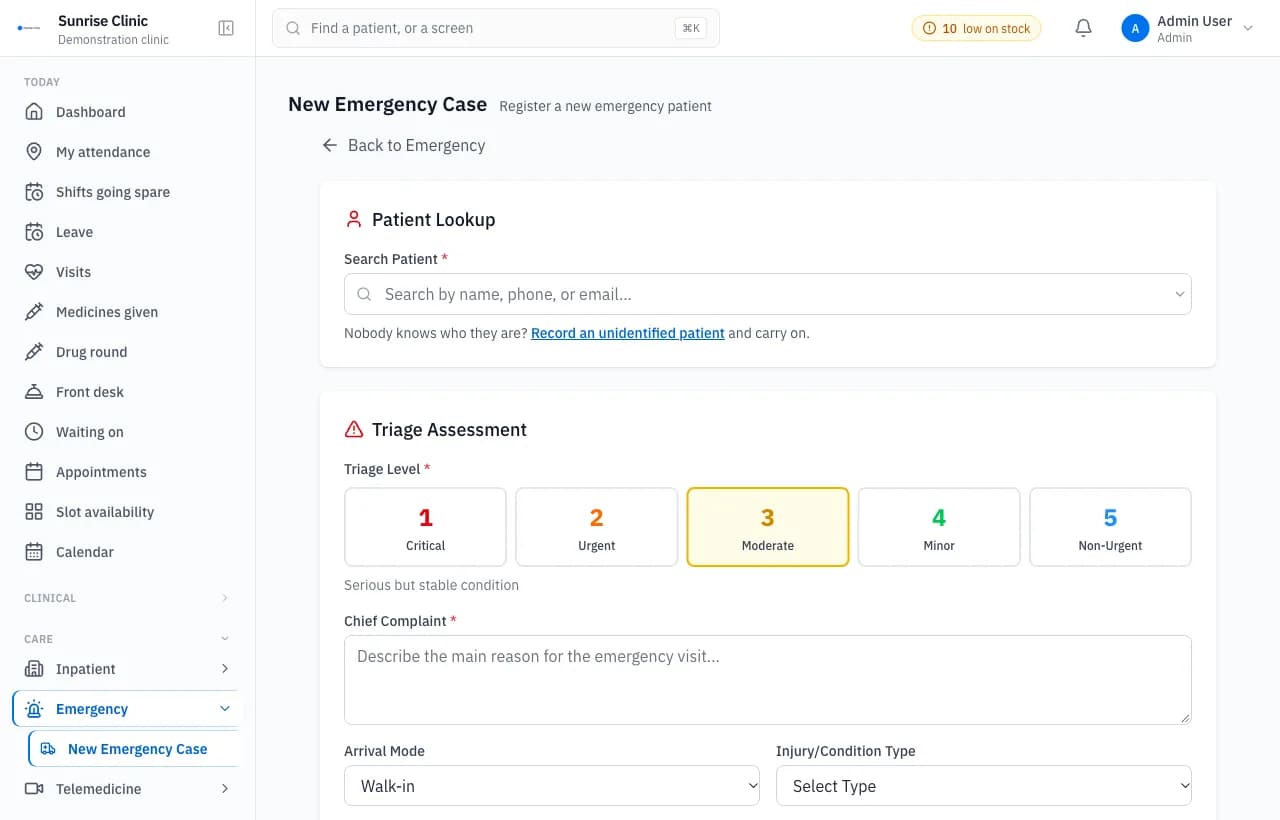Collapse the sidebar panel icon

(226, 28)
